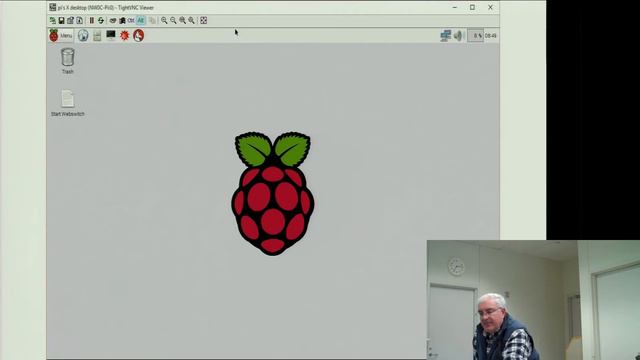This screenshot has height=360, width=640.
Task: Open the Raspberry Pi Menu button
Action: pos(61,36)
